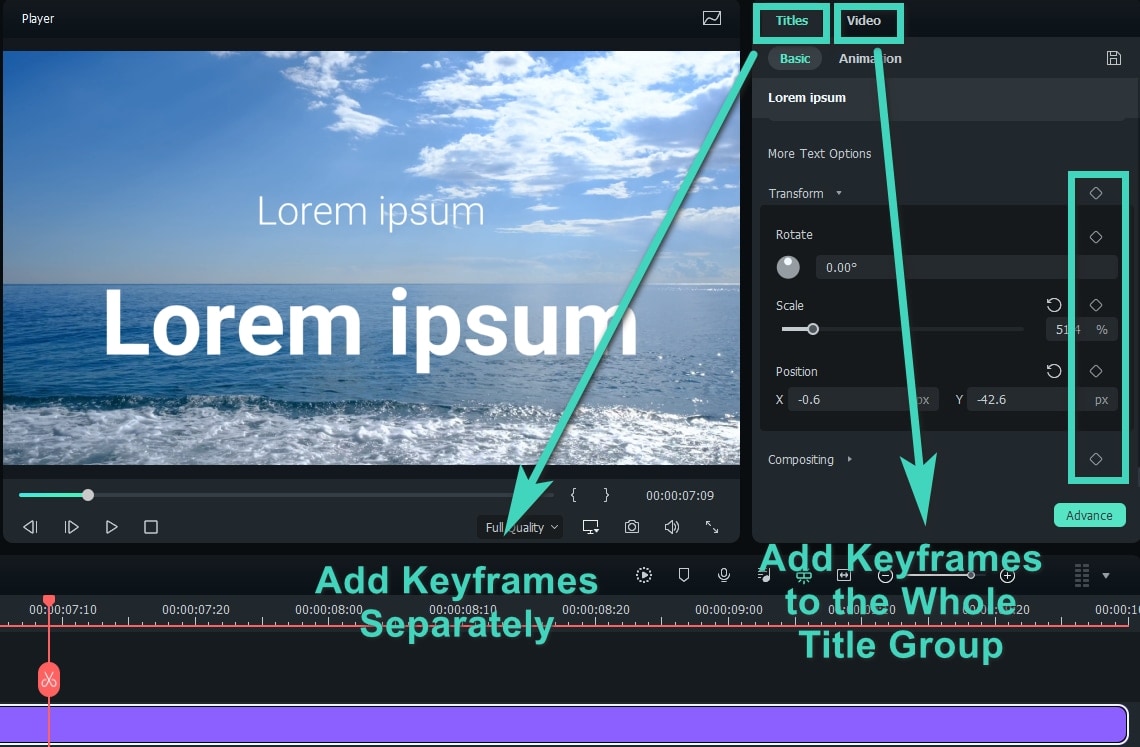Toggle the Position keyframe diamond
The width and height of the screenshot is (1140, 747).
coord(1096,371)
